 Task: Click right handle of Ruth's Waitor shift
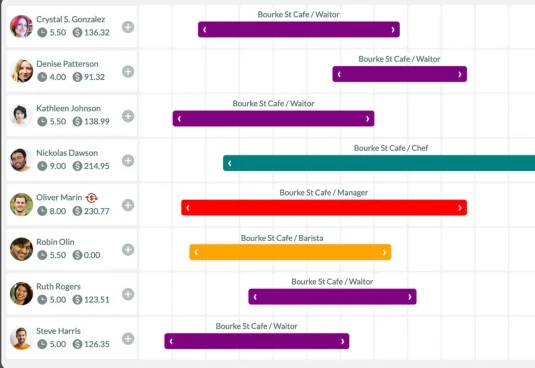point(410,297)
